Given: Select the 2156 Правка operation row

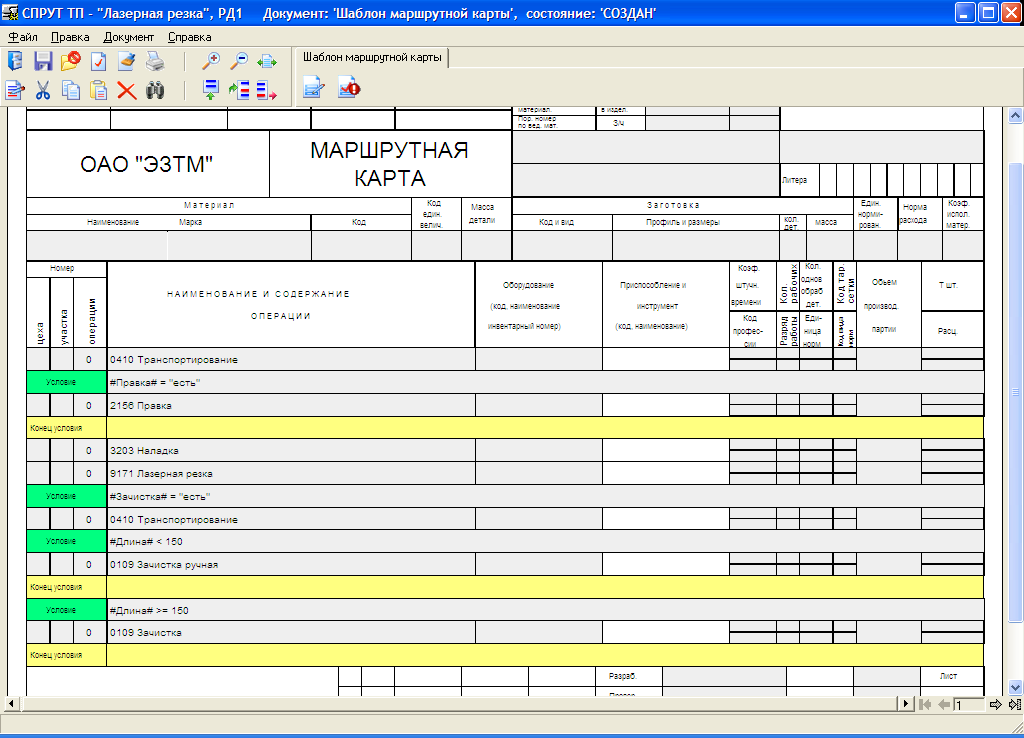Looking at the screenshot, I should coord(505,406).
